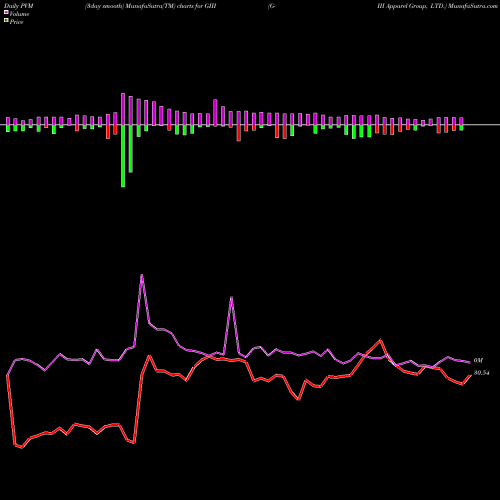The height and width of the screenshot is (500, 500).
Task: Click the red price line's highest peak
Action: click(380, 340)
